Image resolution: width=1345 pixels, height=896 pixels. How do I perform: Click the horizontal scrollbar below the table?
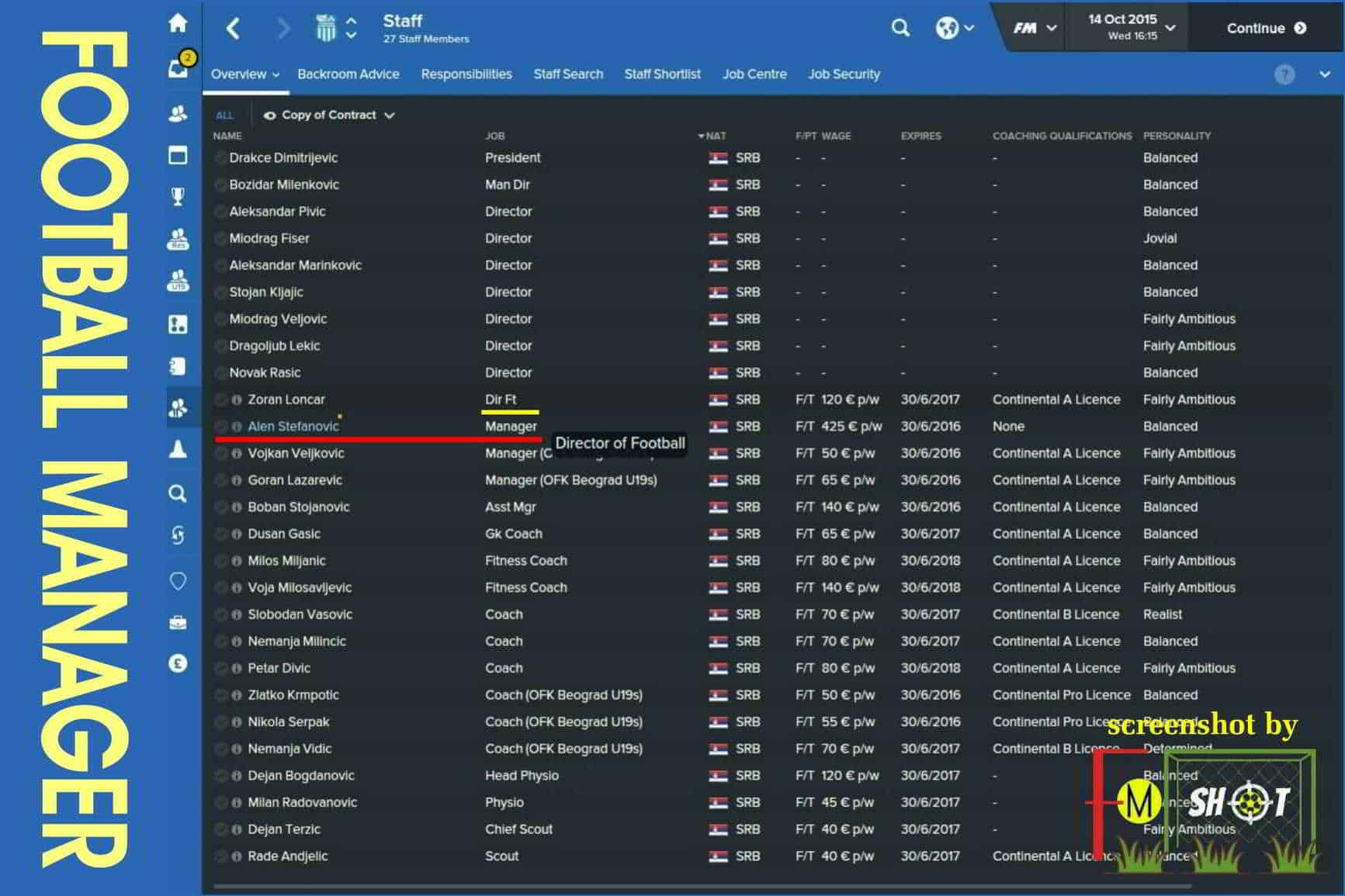pos(702,886)
